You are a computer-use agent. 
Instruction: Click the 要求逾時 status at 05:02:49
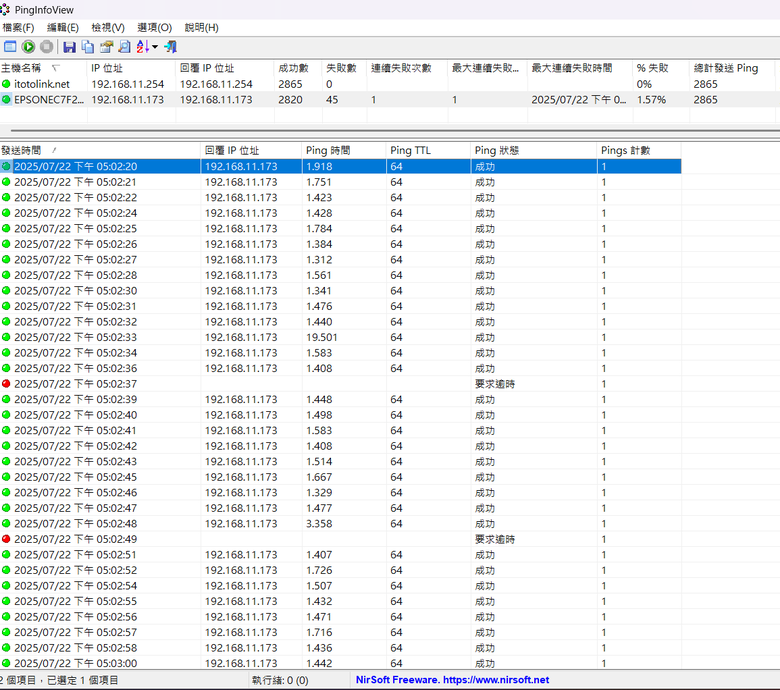(494, 539)
